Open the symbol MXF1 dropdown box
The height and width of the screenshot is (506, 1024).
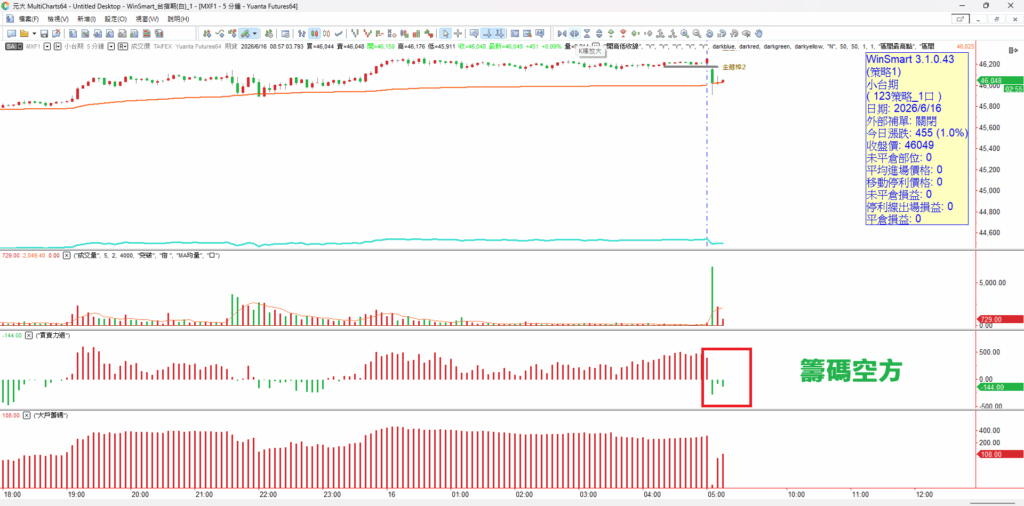[x=47, y=46]
